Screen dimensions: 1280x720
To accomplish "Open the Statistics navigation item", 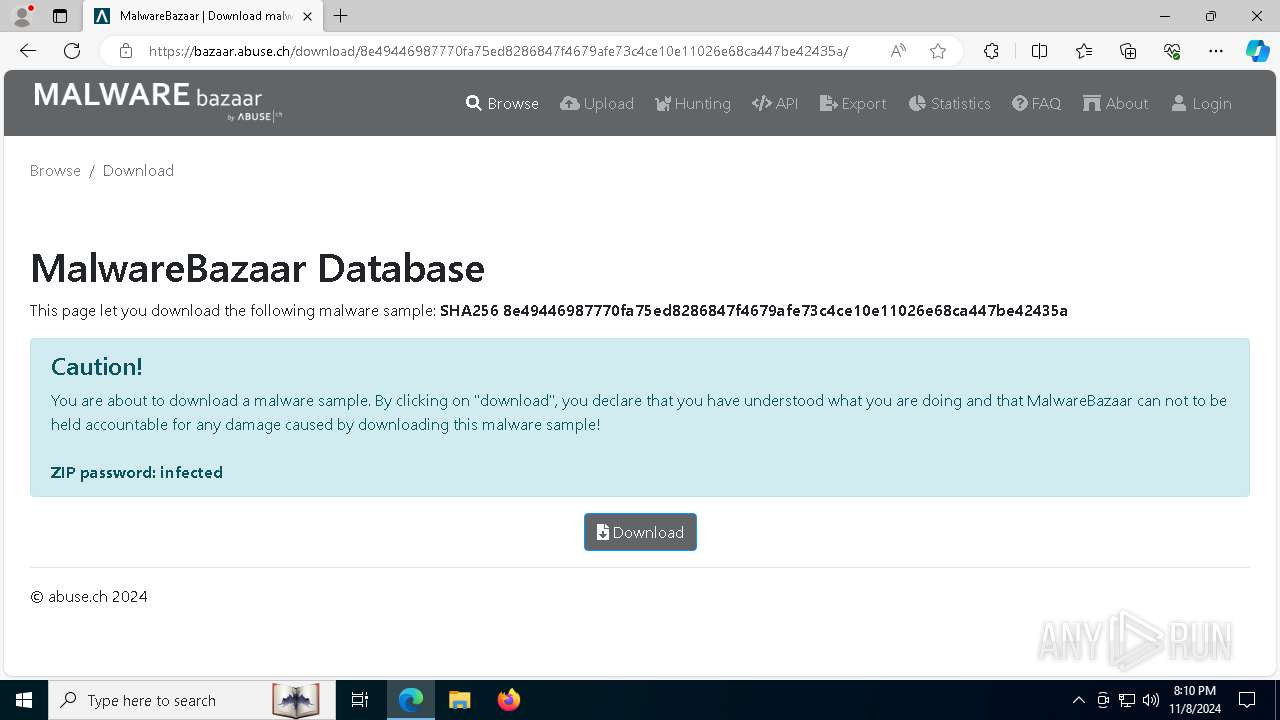I will coord(949,103).
